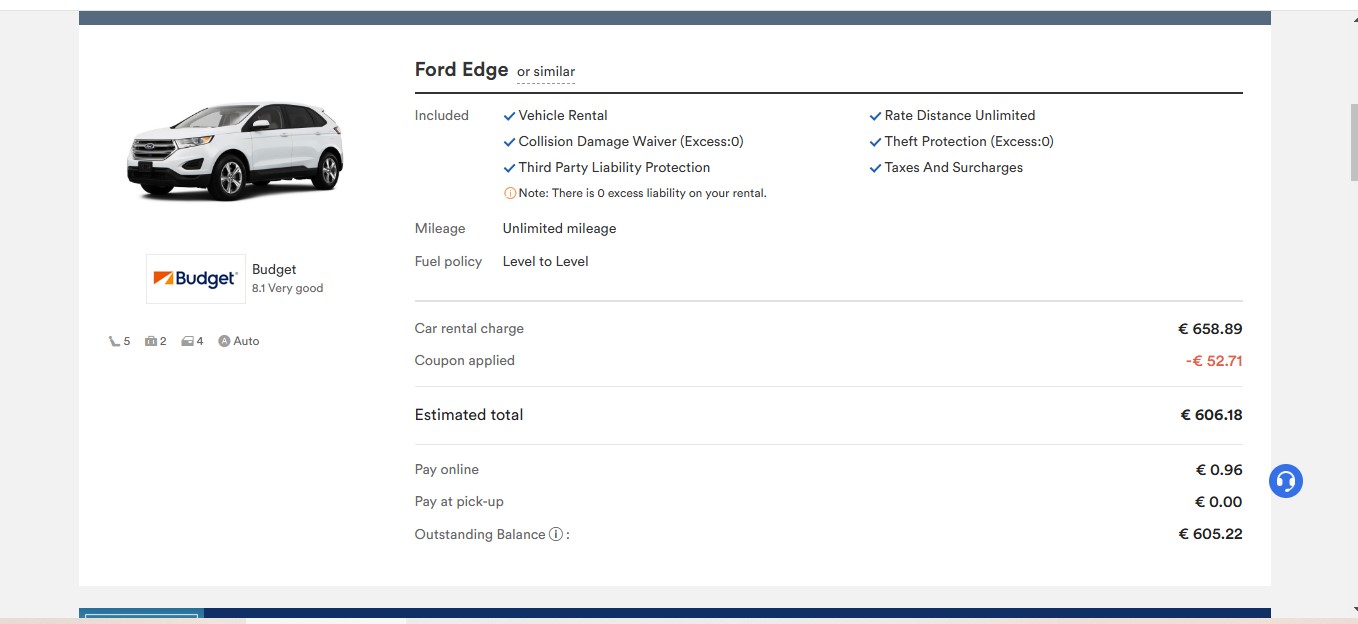Screen dimensions: 1358x624
Task: Click the Vehicle Rental checkmark
Action: click(510, 116)
